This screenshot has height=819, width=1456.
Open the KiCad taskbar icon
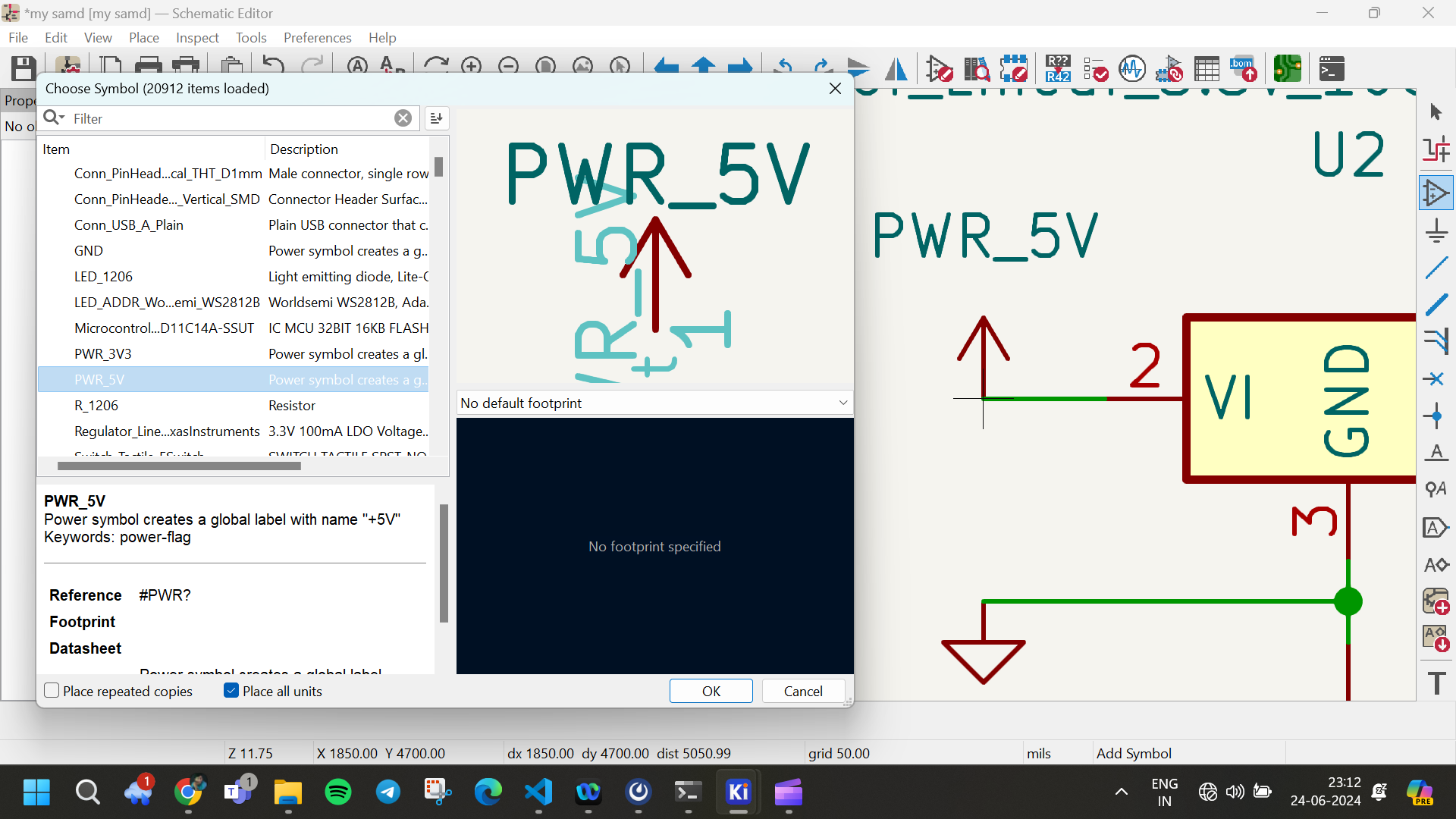[x=738, y=792]
